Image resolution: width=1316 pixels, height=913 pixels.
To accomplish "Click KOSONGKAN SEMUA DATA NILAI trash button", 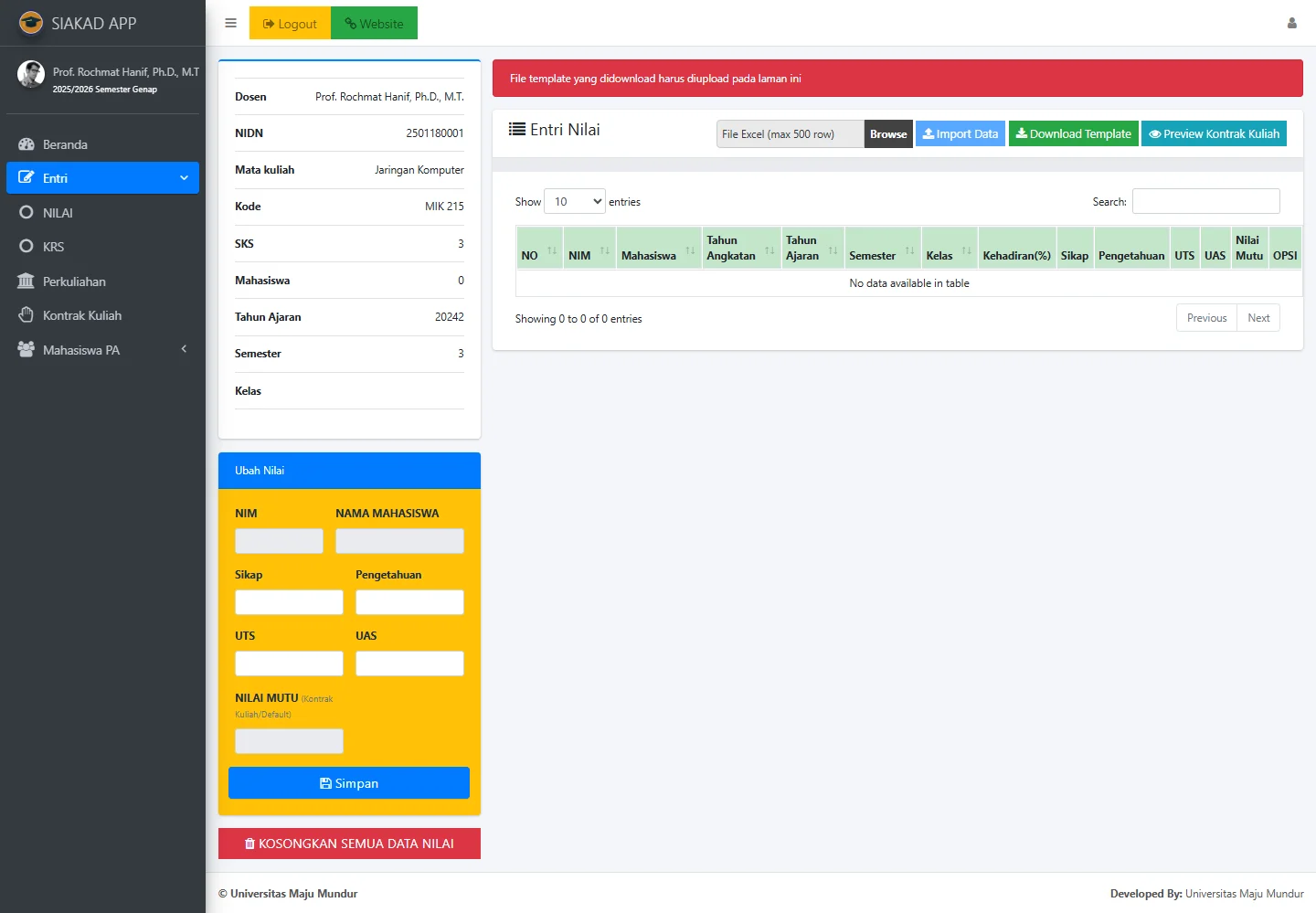I will 348,844.
